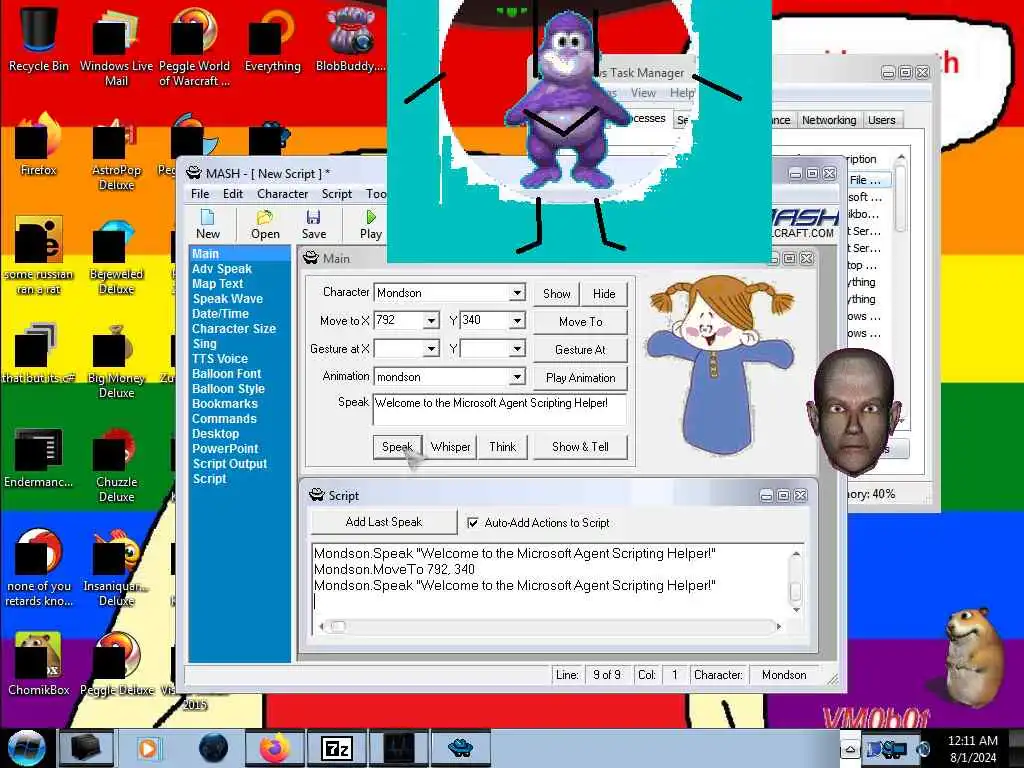Click the Think button
The height and width of the screenshot is (768, 1024).
tap(502, 447)
